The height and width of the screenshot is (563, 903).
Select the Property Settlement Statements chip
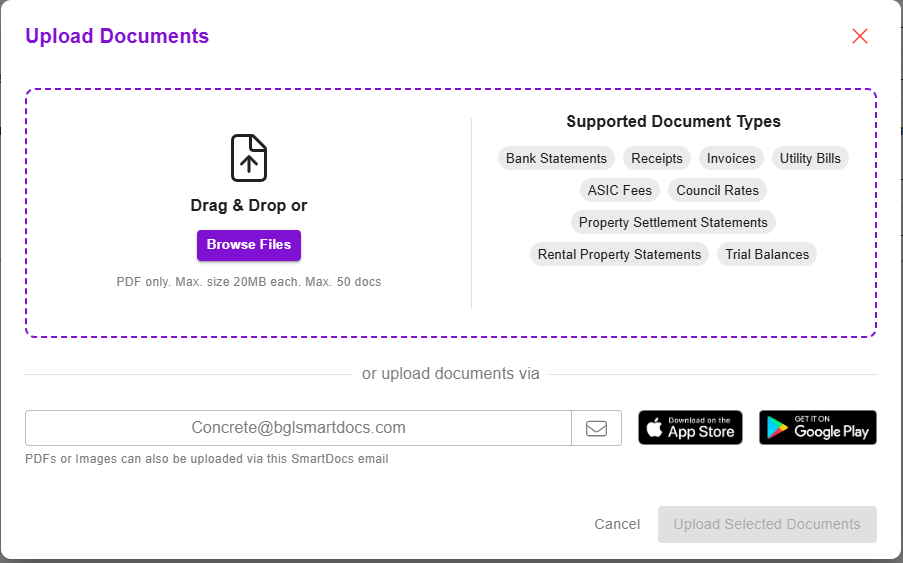pos(673,223)
